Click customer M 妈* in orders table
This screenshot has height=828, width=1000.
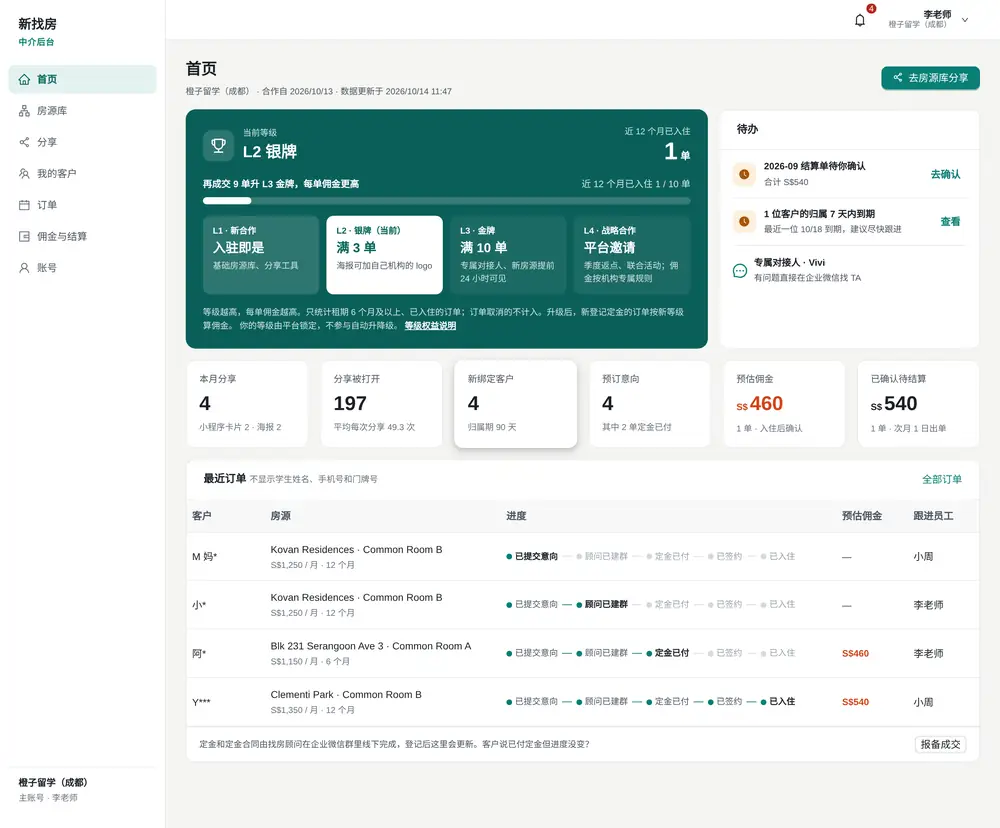pos(205,557)
